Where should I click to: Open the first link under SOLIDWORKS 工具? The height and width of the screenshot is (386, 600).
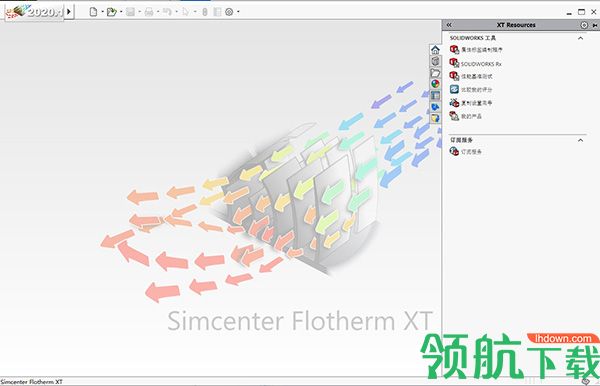pyautogui.click(x=482, y=50)
